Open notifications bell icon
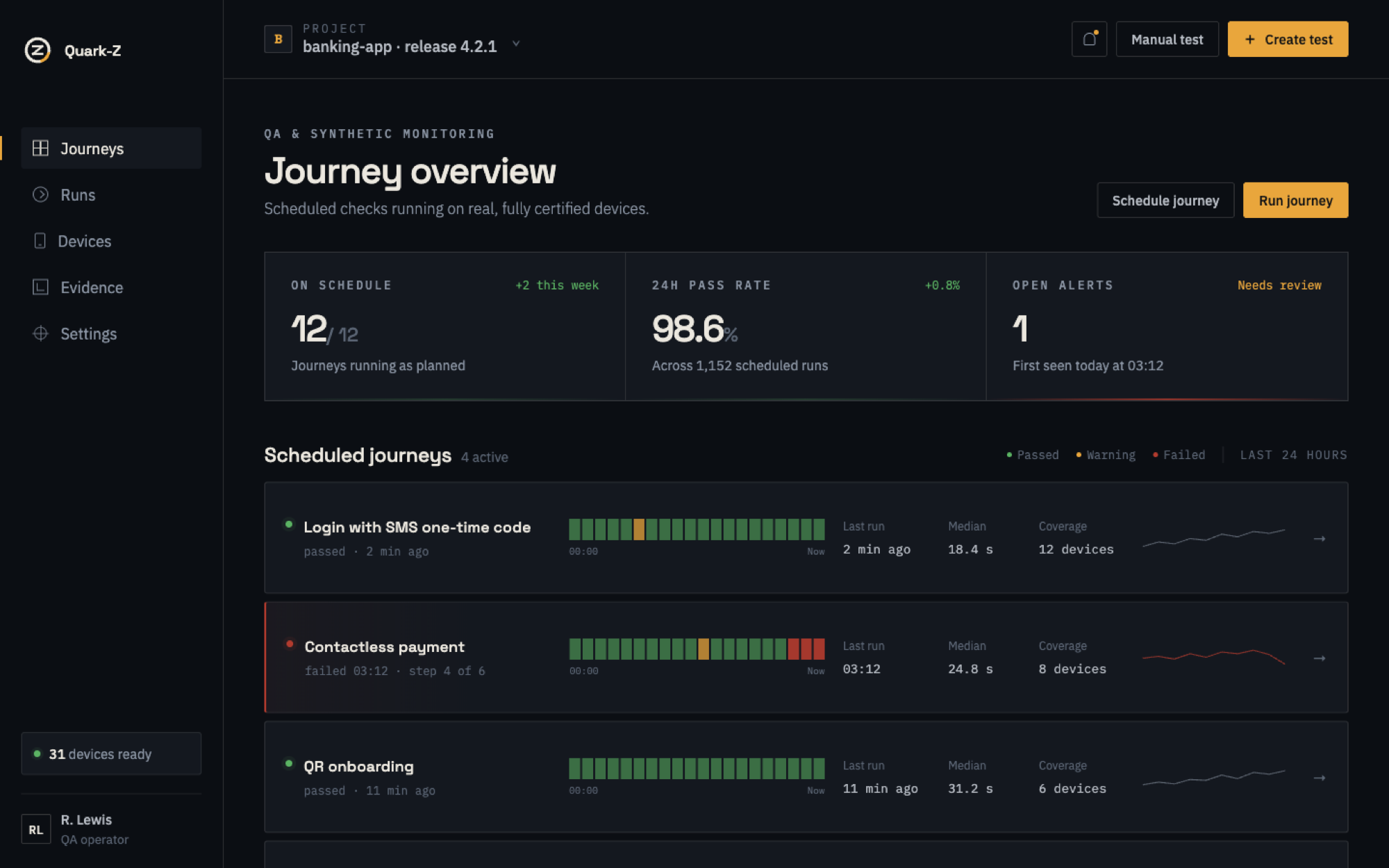This screenshot has height=868, width=1389. 1089,39
